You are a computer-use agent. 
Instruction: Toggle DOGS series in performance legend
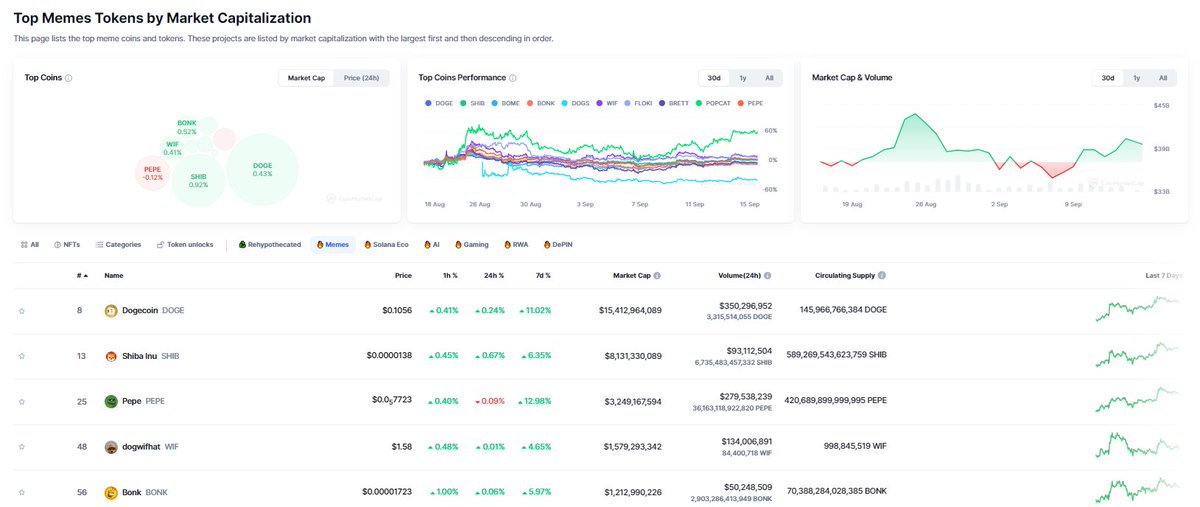point(577,102)
